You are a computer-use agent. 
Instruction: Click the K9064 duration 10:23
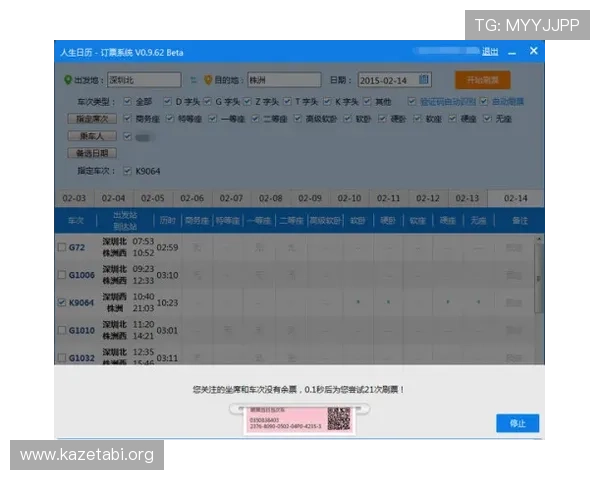[167, 302]
